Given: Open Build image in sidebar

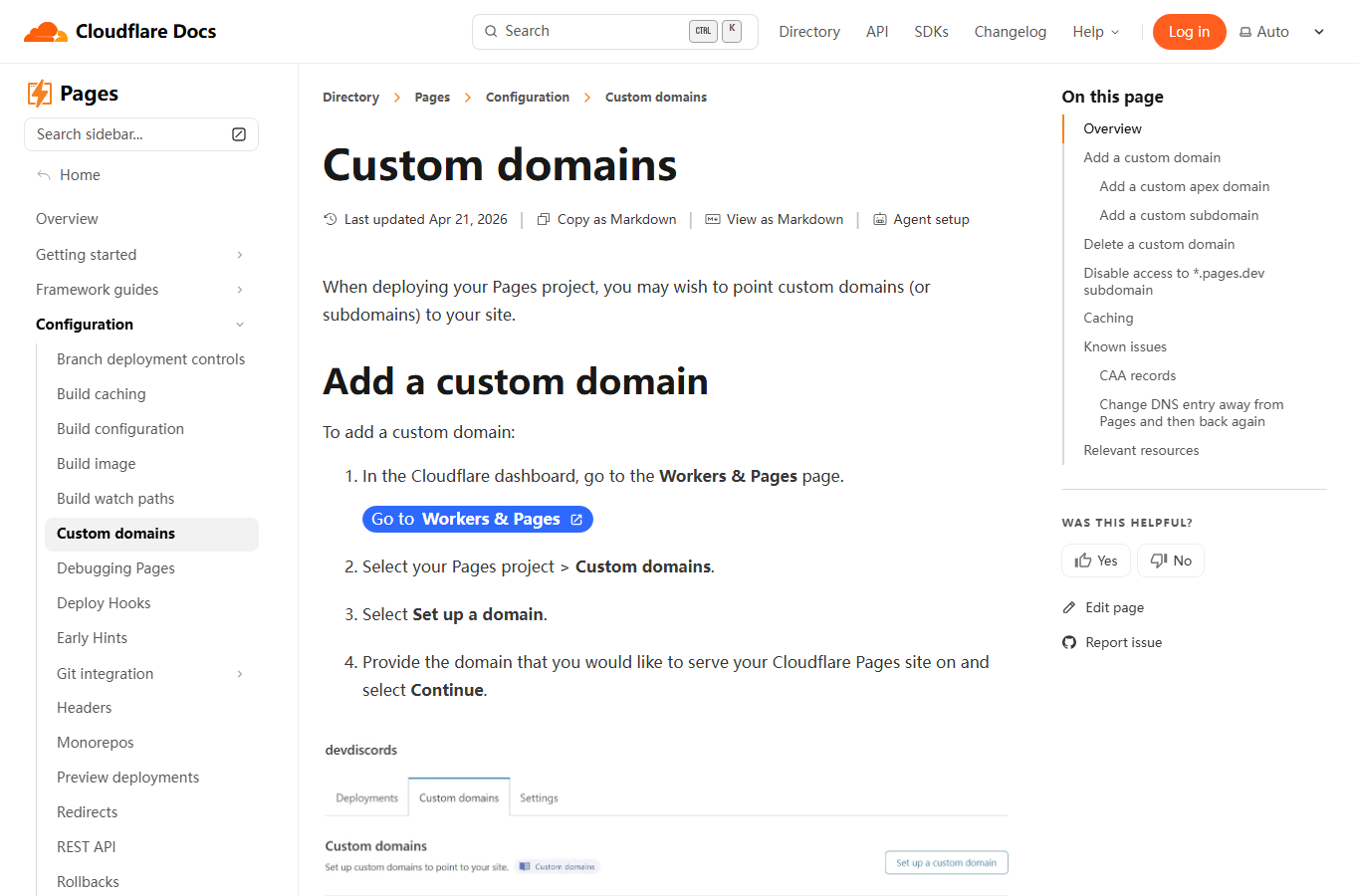Looking at the screenshot, I should (x=97, y=464).
